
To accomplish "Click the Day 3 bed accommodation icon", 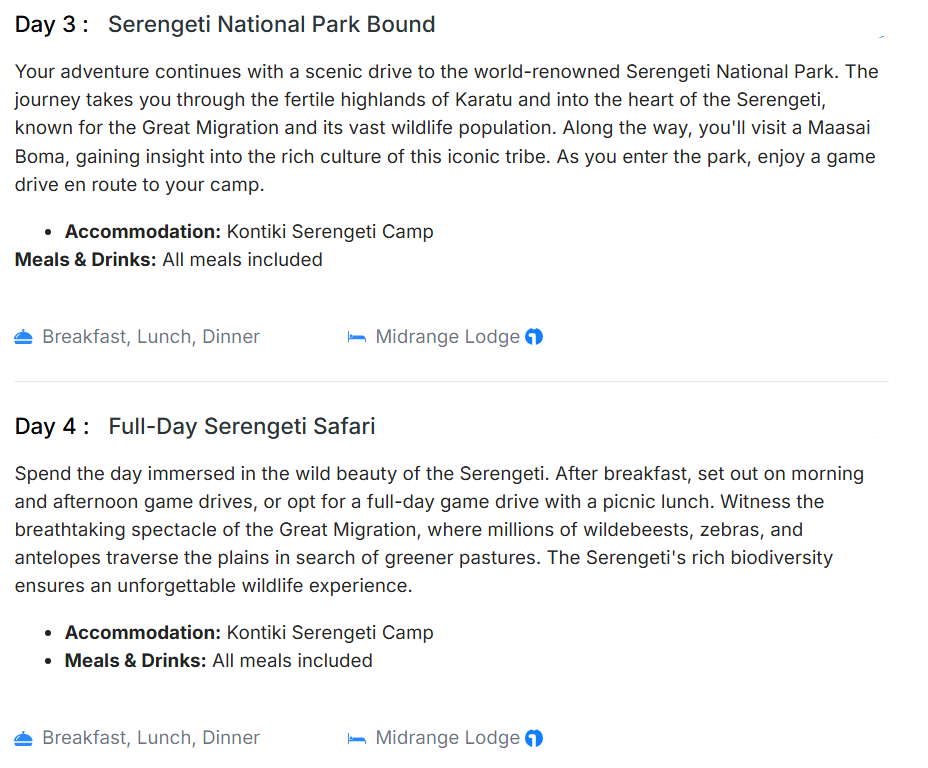I will pyautogui.click(x=356, y=337).
